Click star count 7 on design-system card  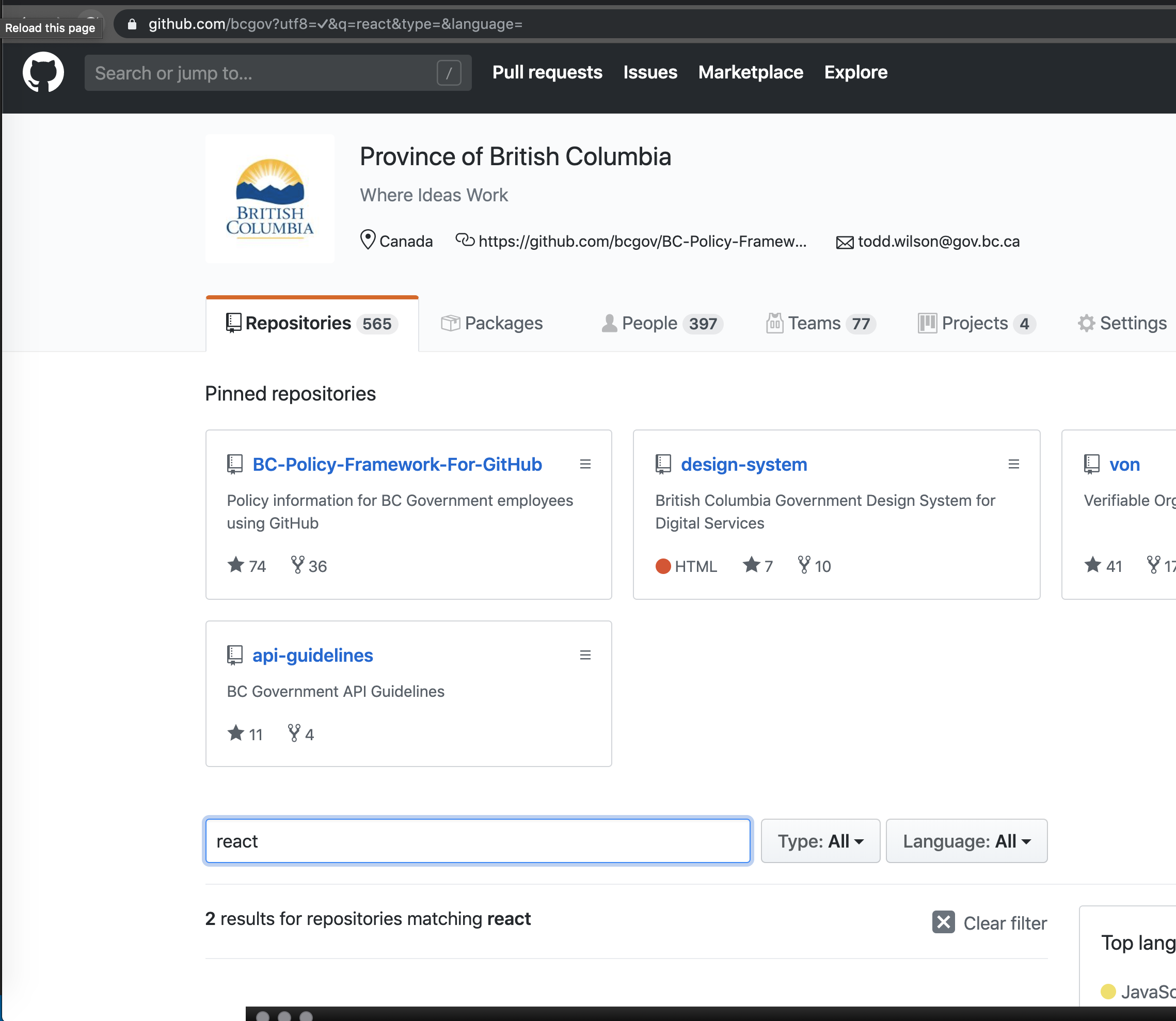[758, 566]
